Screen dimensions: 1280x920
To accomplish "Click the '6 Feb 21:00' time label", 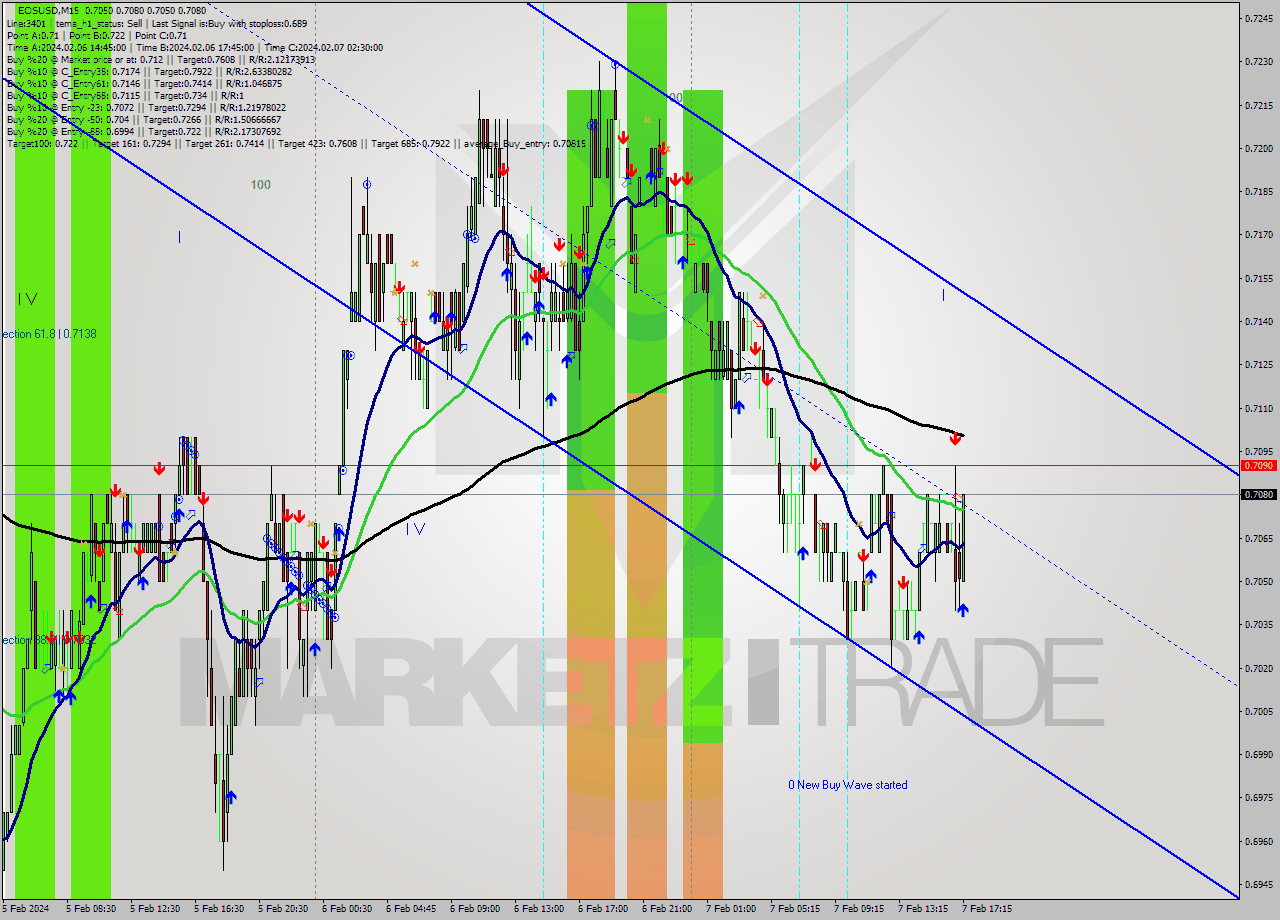I will [x=667, y=909].
